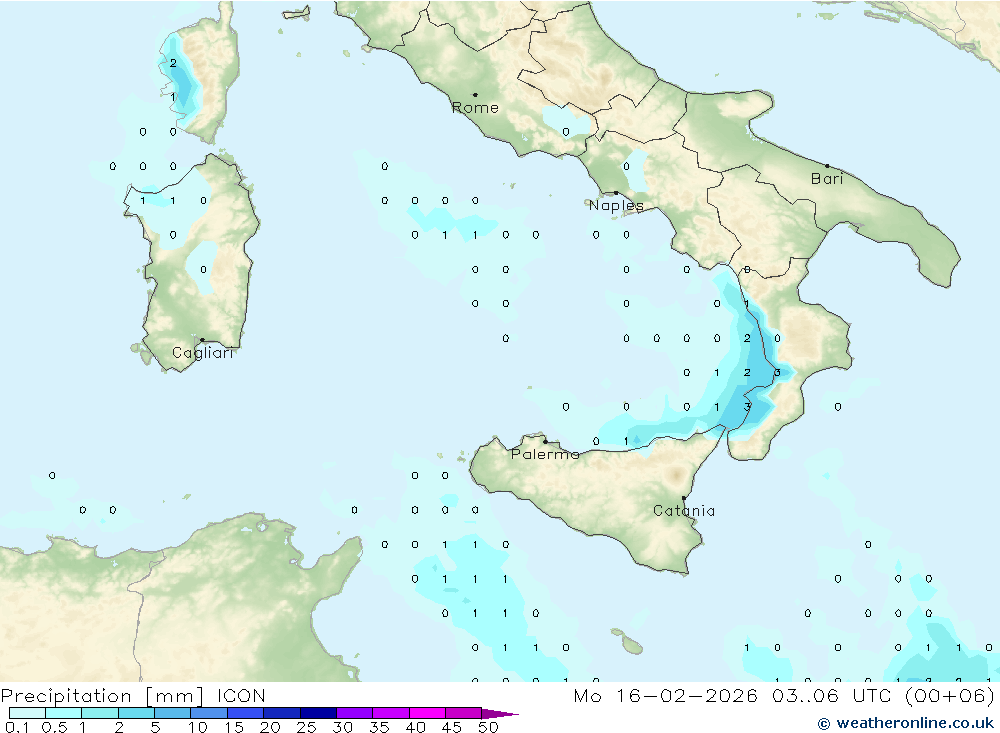Image resolution: width=1000 pixels, height=733 pixels.
Task: Click the Catania city label
Action: click(684, 510)
